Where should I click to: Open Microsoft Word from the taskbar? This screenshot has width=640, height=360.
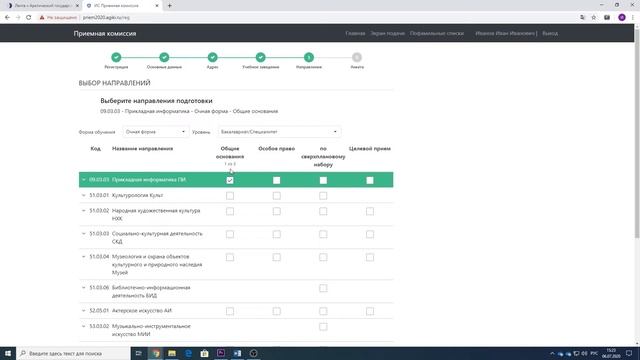(x=237, y=353)
